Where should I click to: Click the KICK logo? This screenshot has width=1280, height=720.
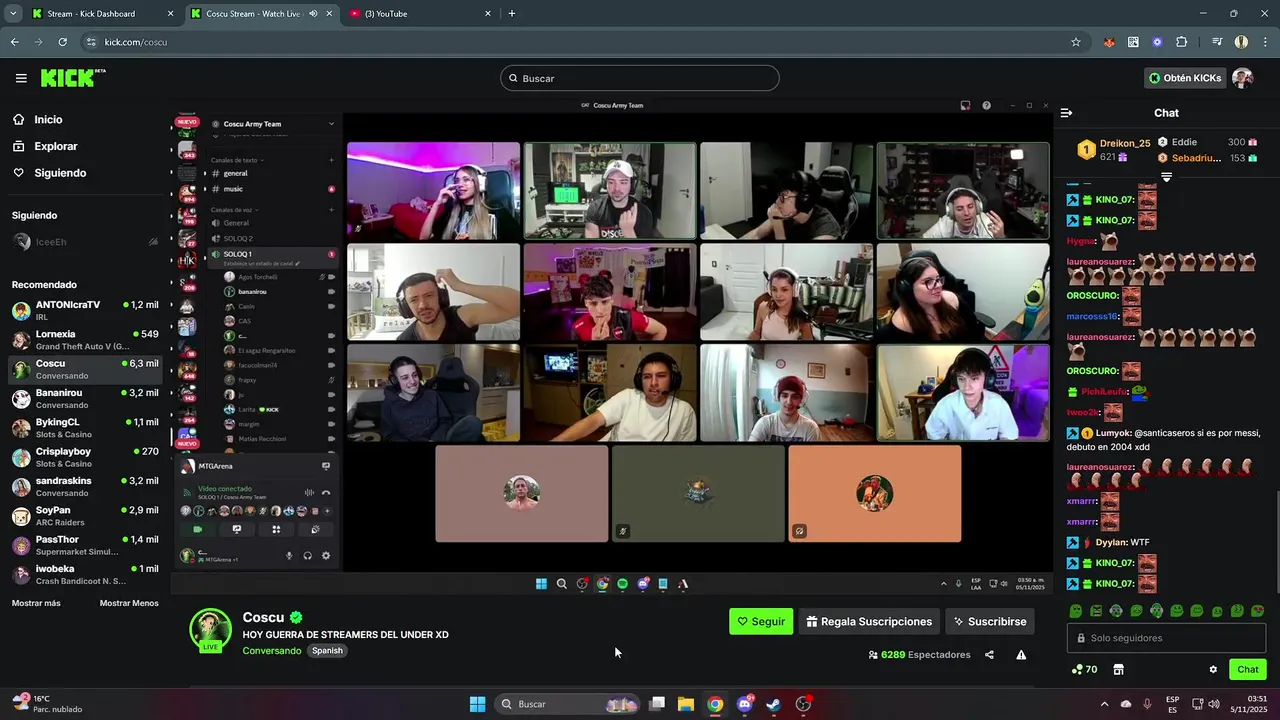72,78
